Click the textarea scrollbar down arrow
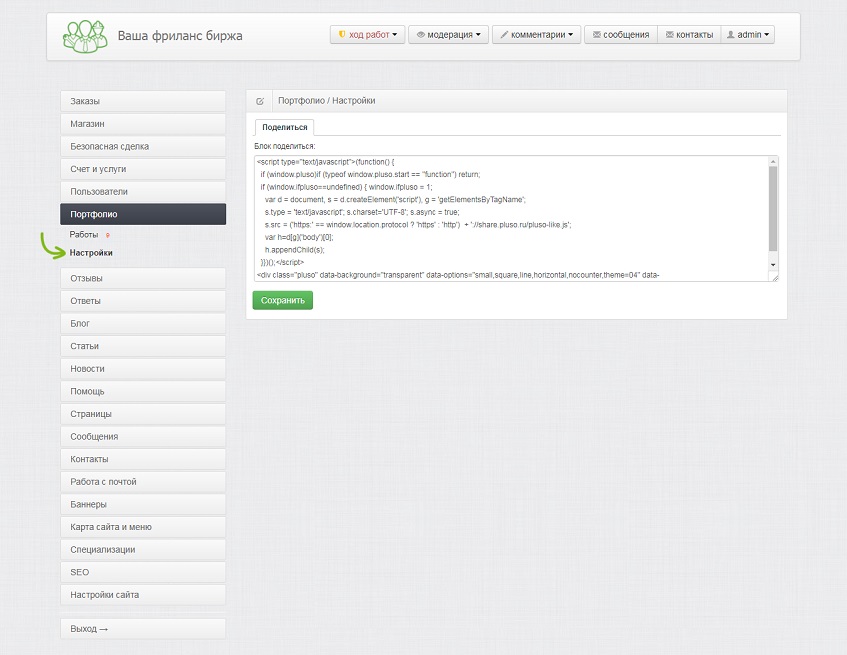Screen dimensions: 847x655 coord(773,265)
